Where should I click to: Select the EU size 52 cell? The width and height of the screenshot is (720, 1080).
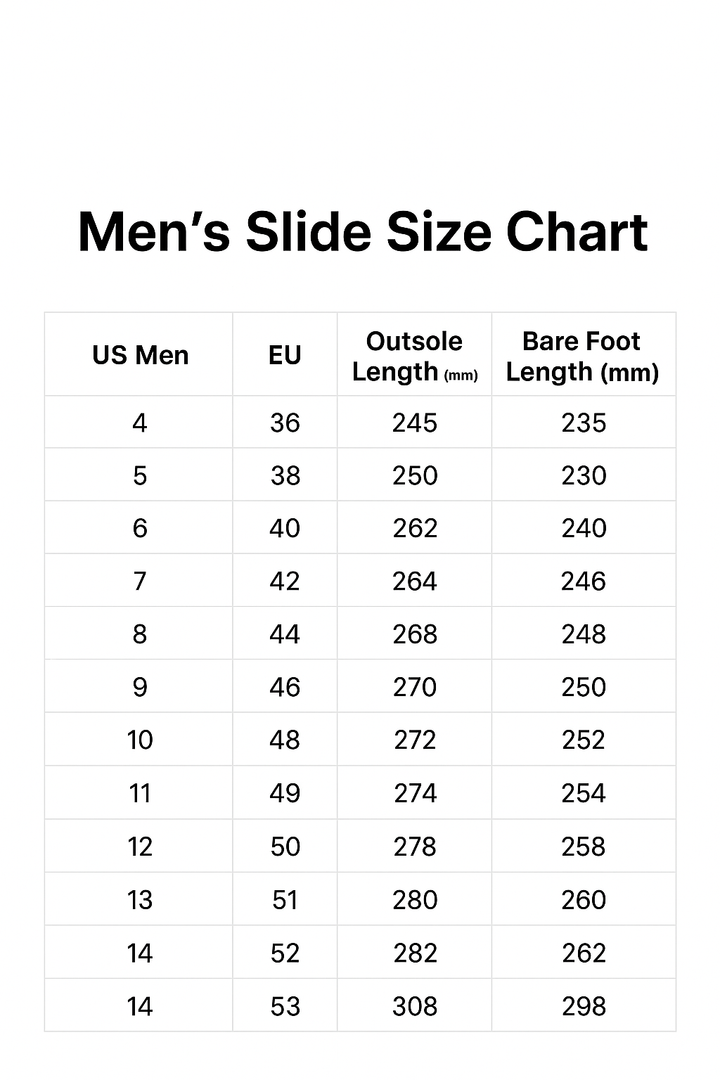click(x=285, y=953)
